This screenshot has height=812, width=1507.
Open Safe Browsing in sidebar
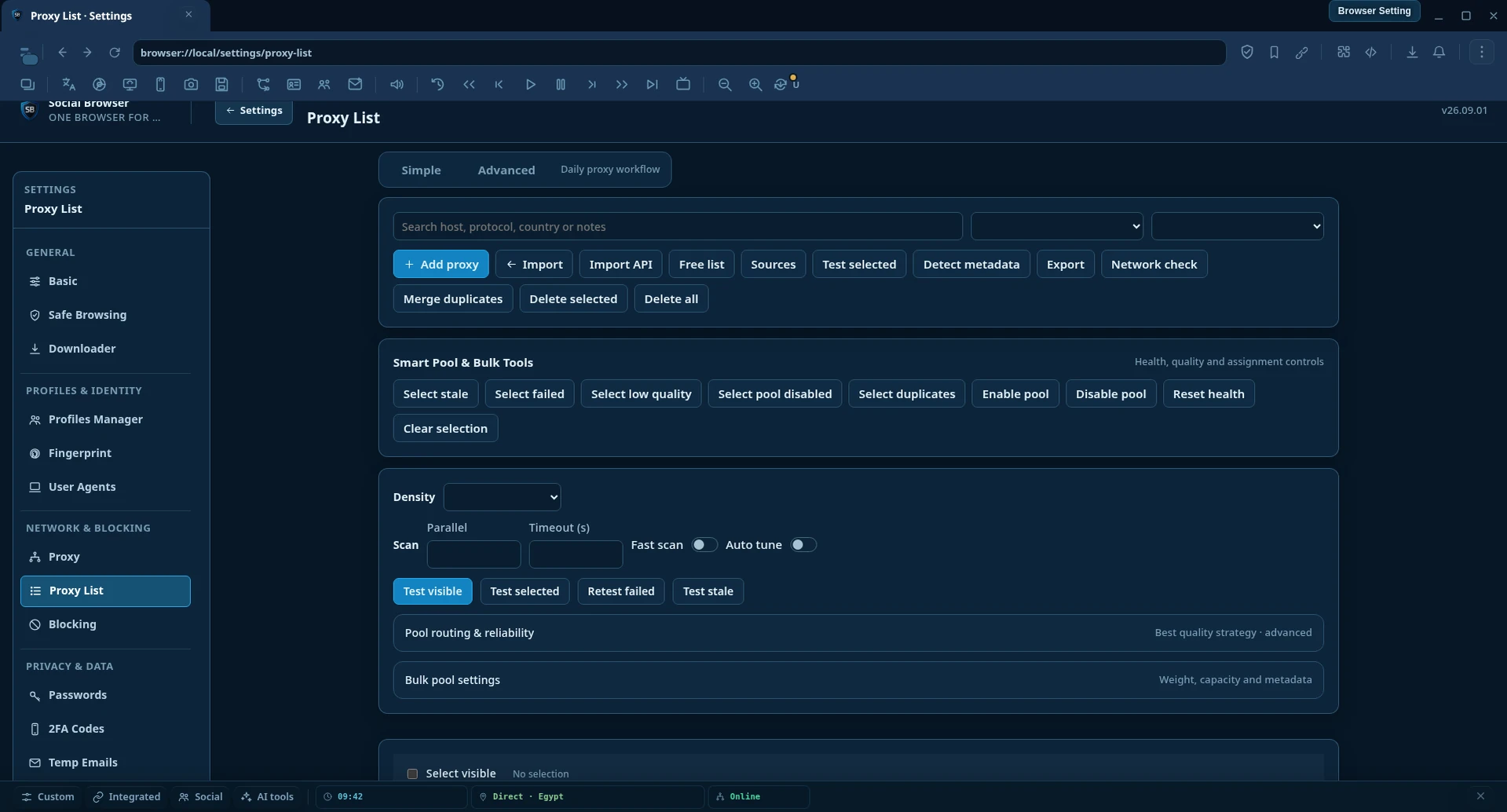coord(105,315)
